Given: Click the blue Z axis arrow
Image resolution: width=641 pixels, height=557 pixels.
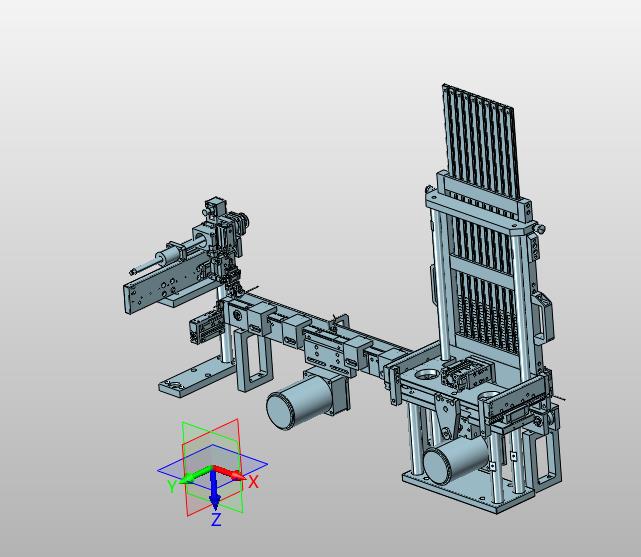Looking at the screenshot, I should [214, 490].
